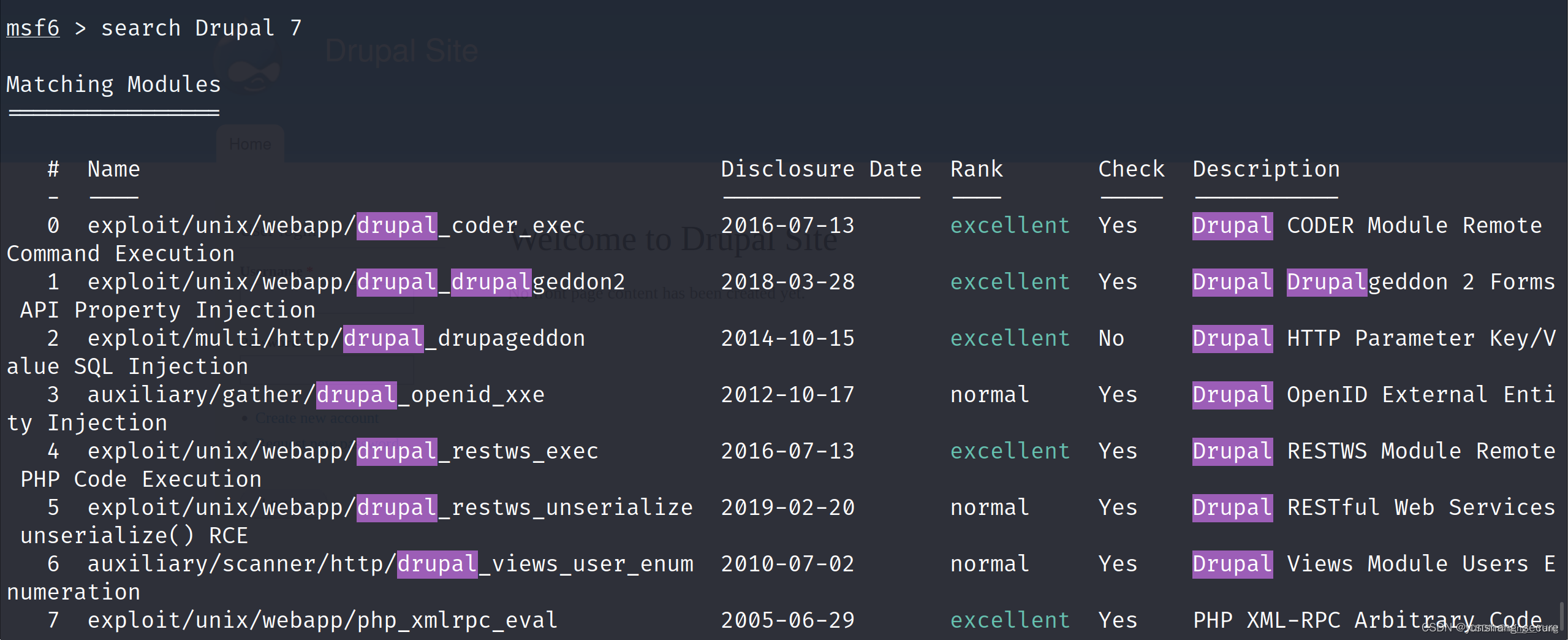1568x640 pixels.
Task: Click 'Drupal CODER Module Remote' description
Action: pyautogui.click(x=1368, y=226)
